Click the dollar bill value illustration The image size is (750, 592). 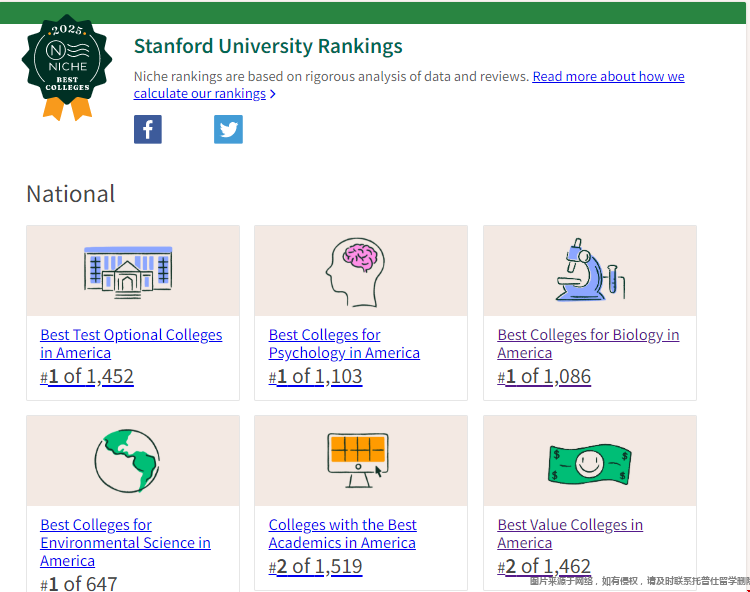[x=589, y=464]
